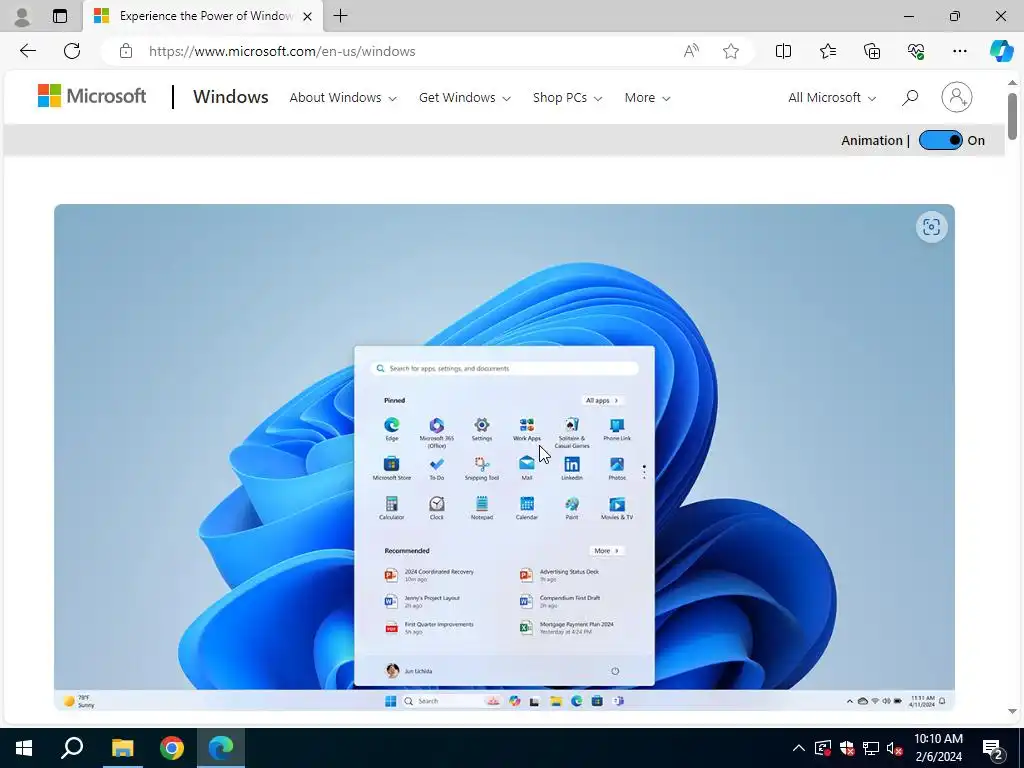The width and height of the screenshot is (1024, 768).
Task: Open Edge split screen view
Action: (x=783, y=51)
